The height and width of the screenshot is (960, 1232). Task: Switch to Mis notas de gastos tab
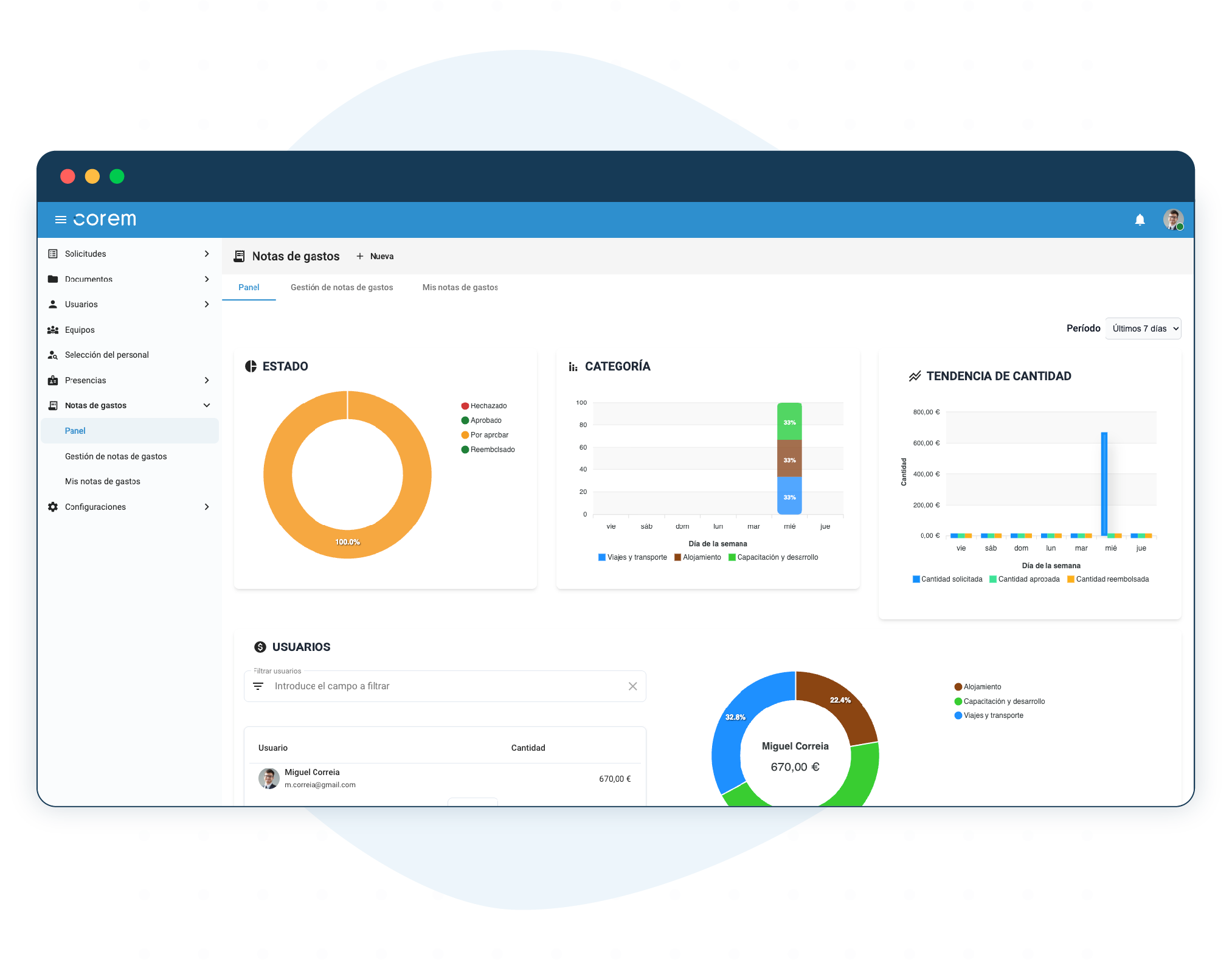point(460,287)
